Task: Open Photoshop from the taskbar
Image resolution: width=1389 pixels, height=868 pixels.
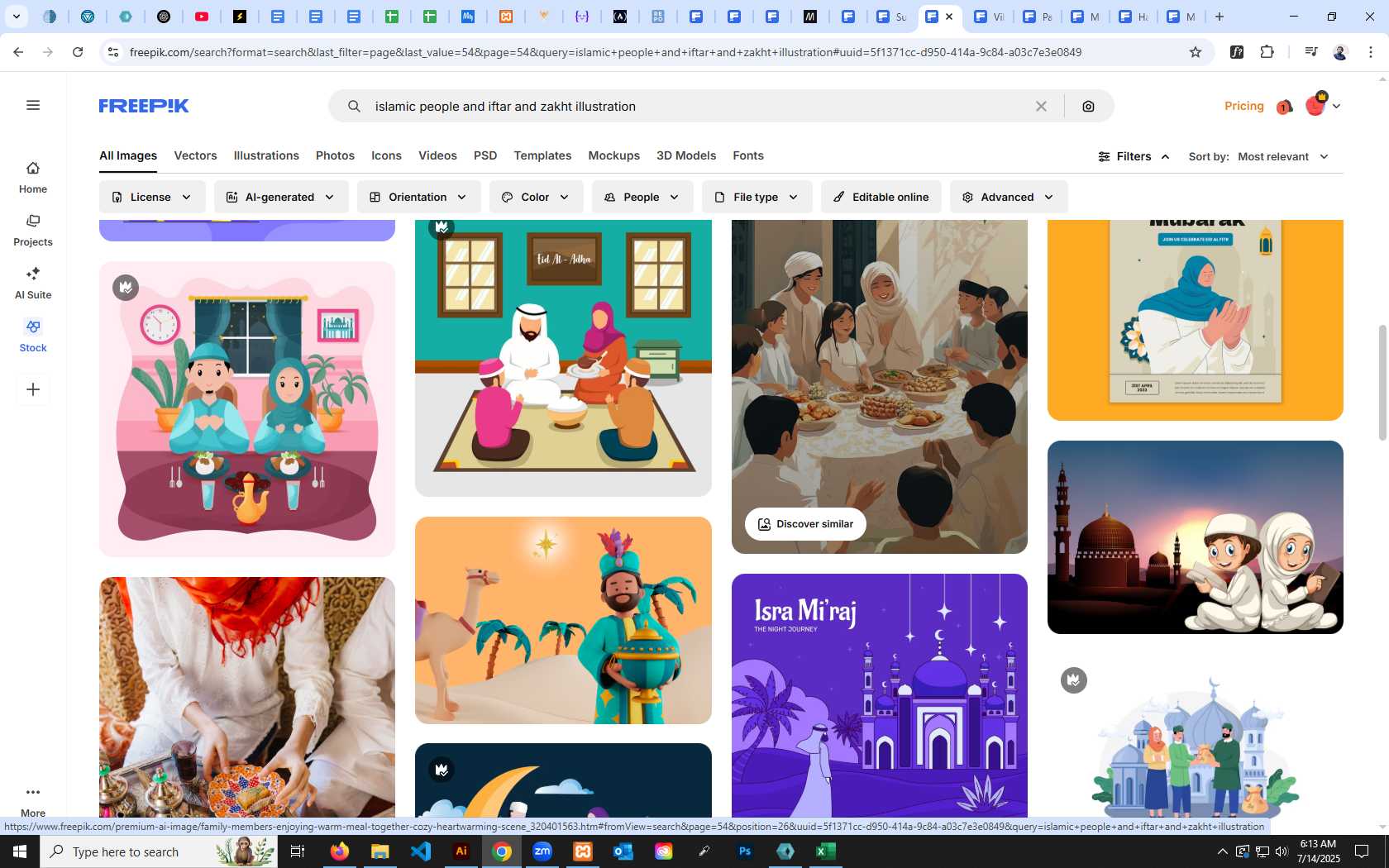Action: coord(745,851)
